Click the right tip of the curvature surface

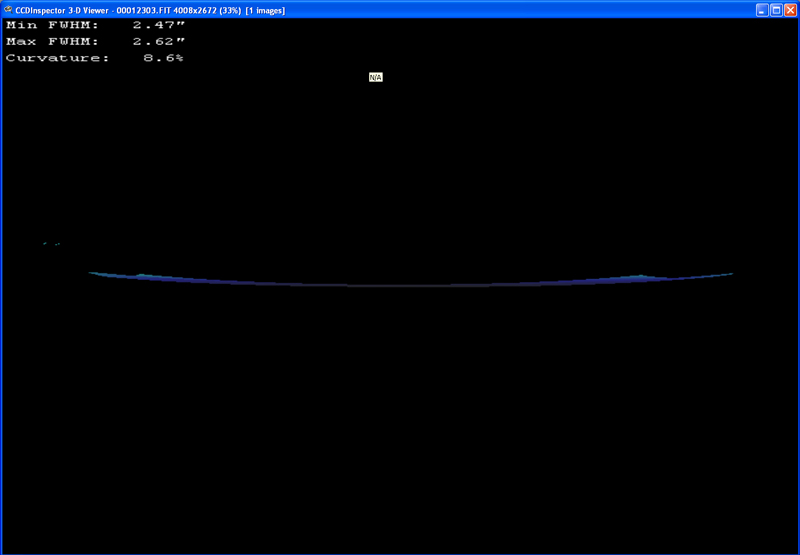click(730, 273)
